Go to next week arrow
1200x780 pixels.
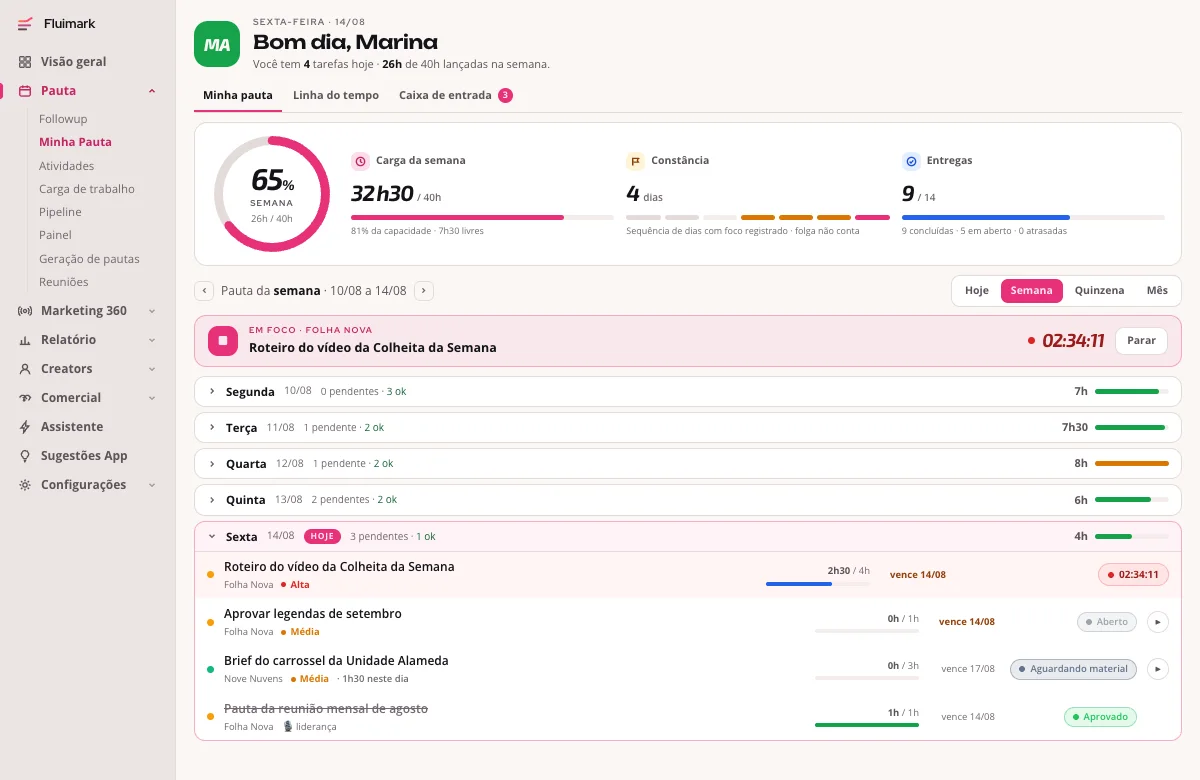[424, 291]
